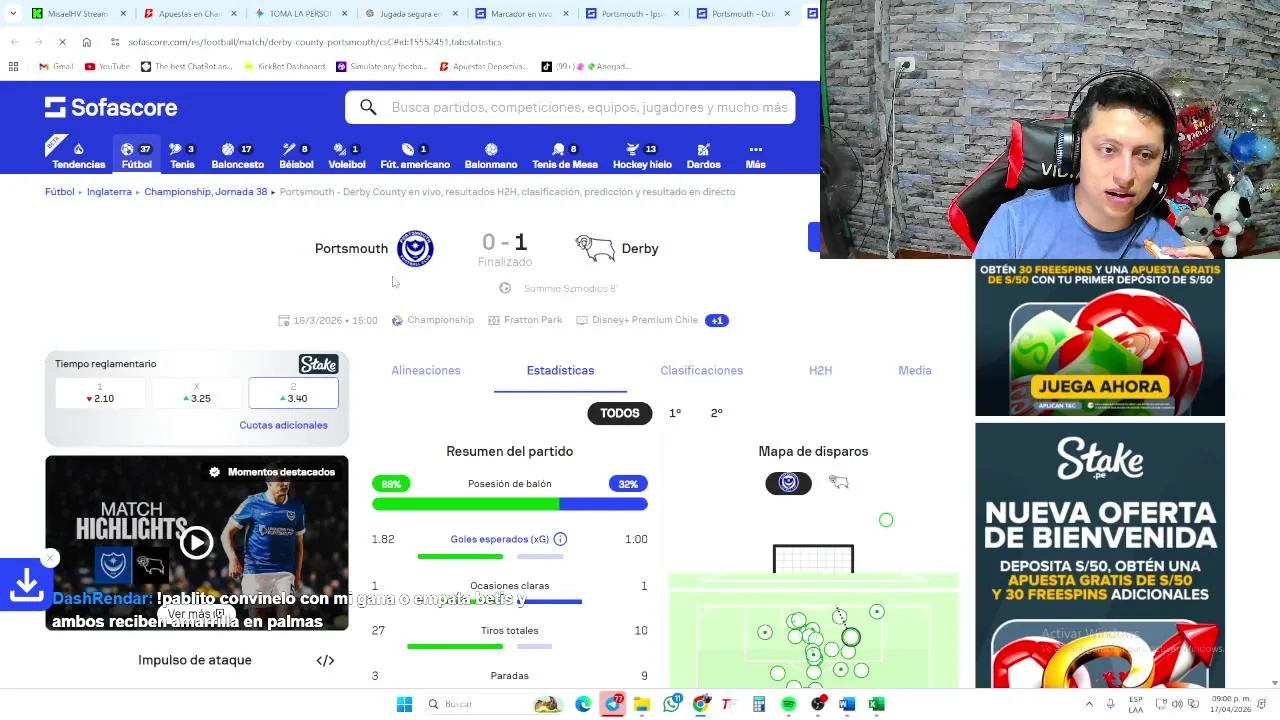Stop the page from loading

click(62, 42)
